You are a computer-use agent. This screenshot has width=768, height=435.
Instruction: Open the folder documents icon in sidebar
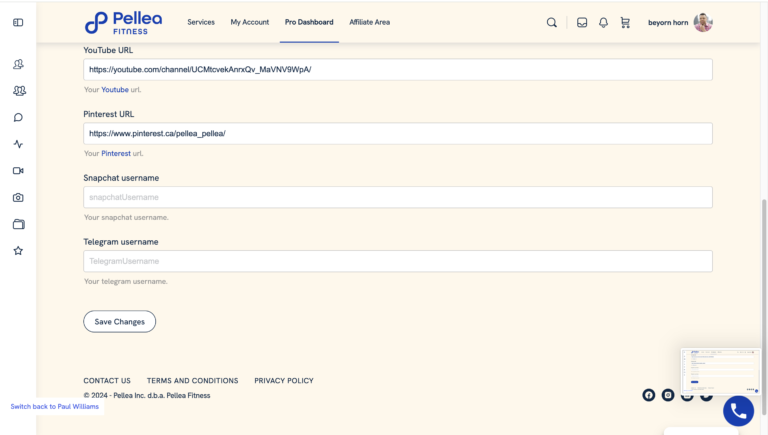point(19,224)
